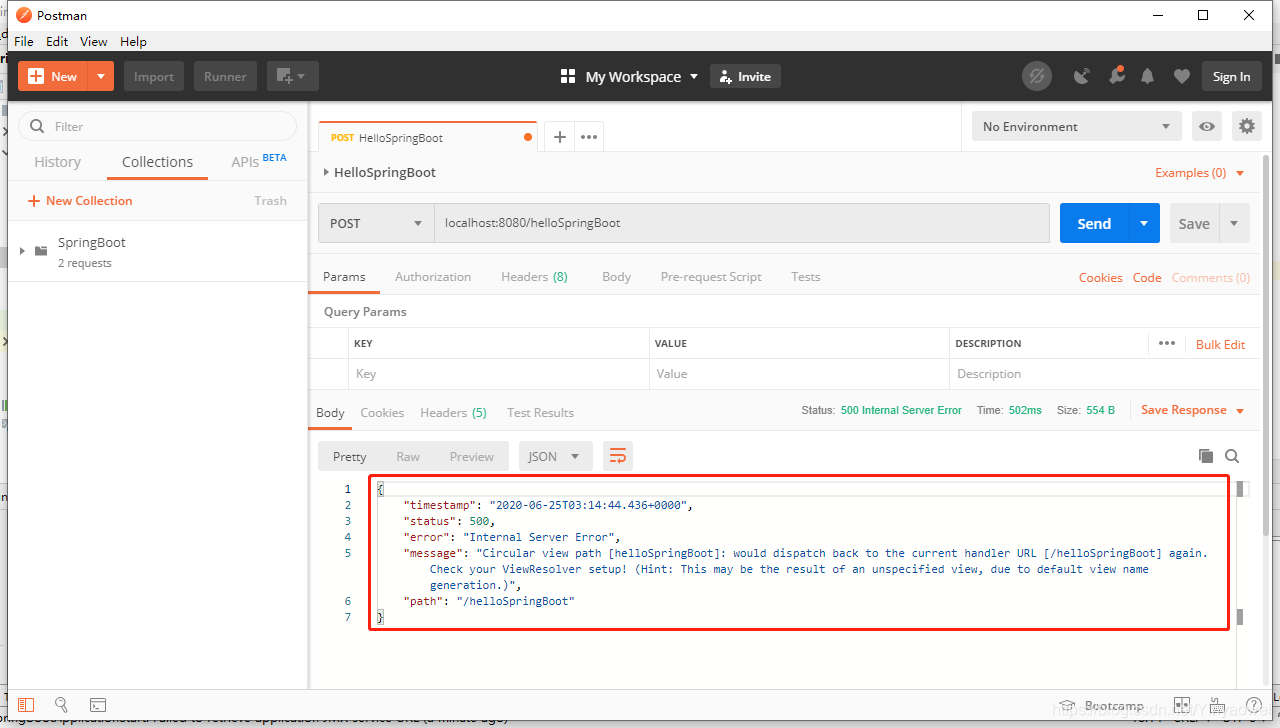Toggle line wrap in response

618,456
